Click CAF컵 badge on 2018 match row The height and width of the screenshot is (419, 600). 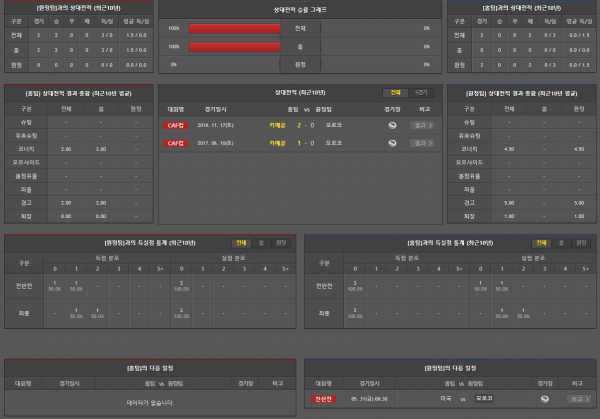176,125
